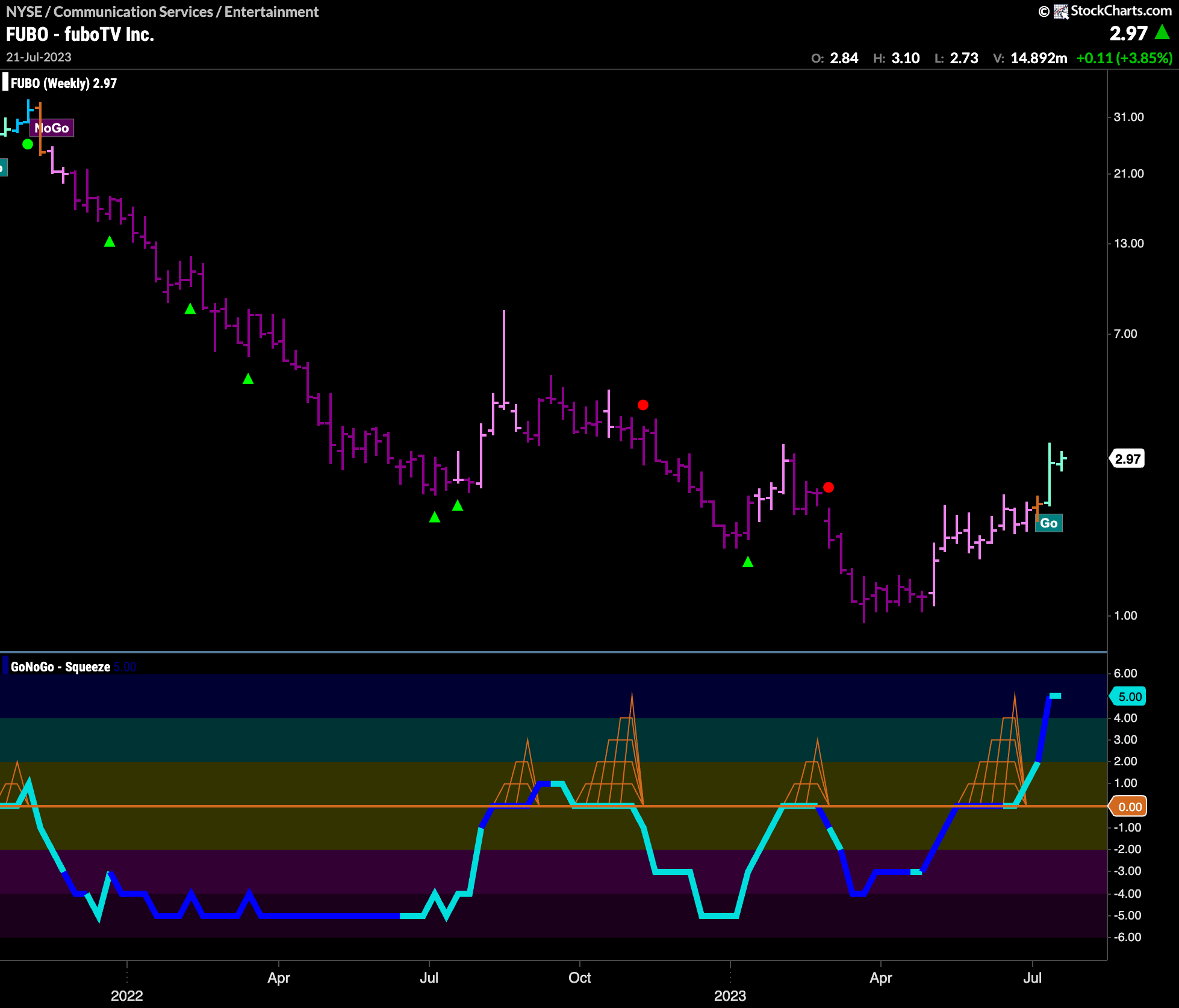Click the 31.00 price axis label
This screenshot has width=1179, height=1008.
click(1128, 117)
